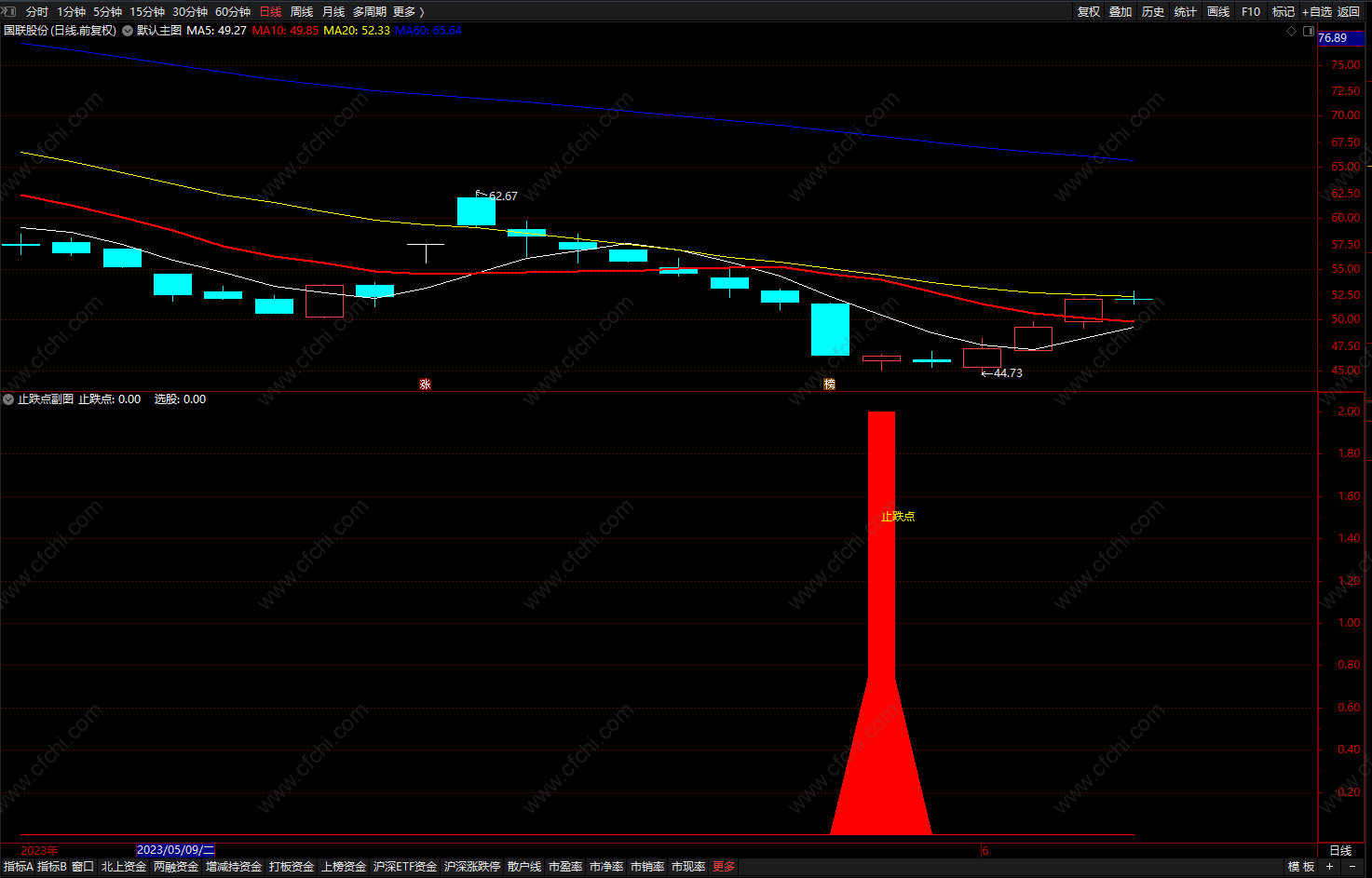Image resolution: width=1372 pixels, height=878 pixels.
Task: Select the 60分钟 timeframe tab
Action: 233,11
